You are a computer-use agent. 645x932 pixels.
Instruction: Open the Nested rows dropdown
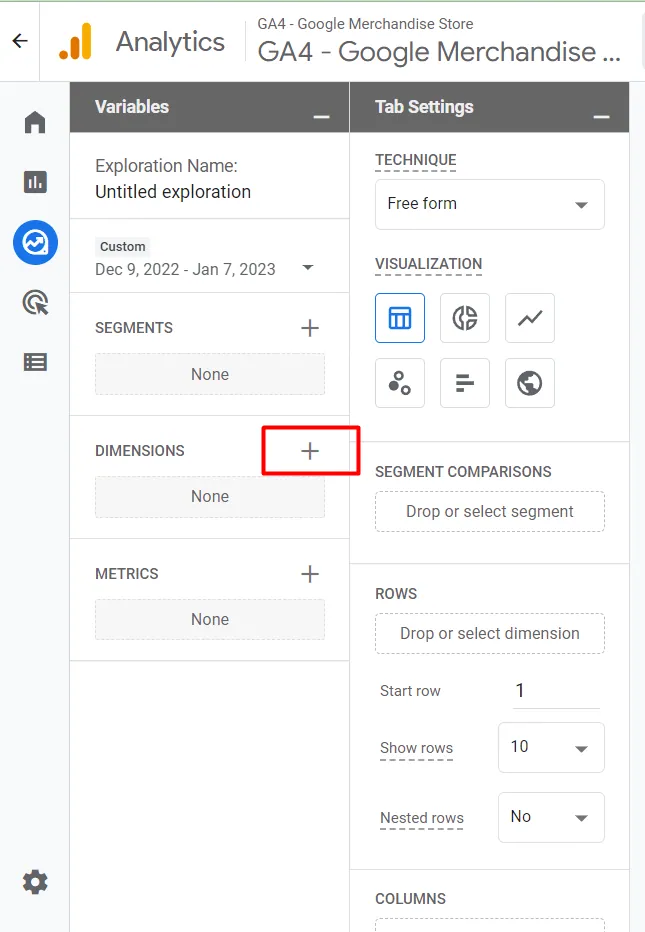coord(552,817)
